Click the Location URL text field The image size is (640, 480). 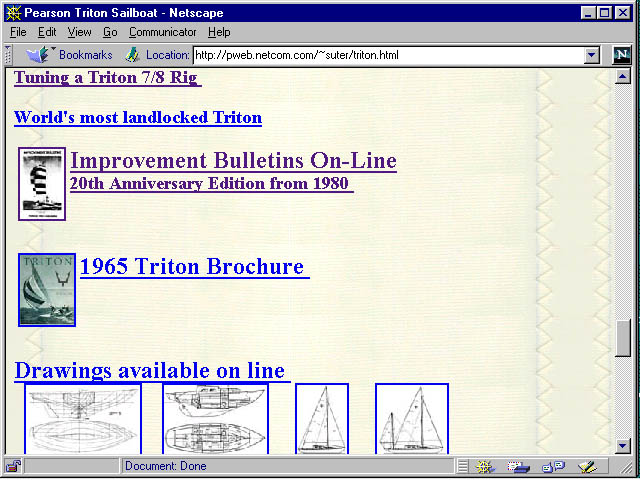point(389,55)
